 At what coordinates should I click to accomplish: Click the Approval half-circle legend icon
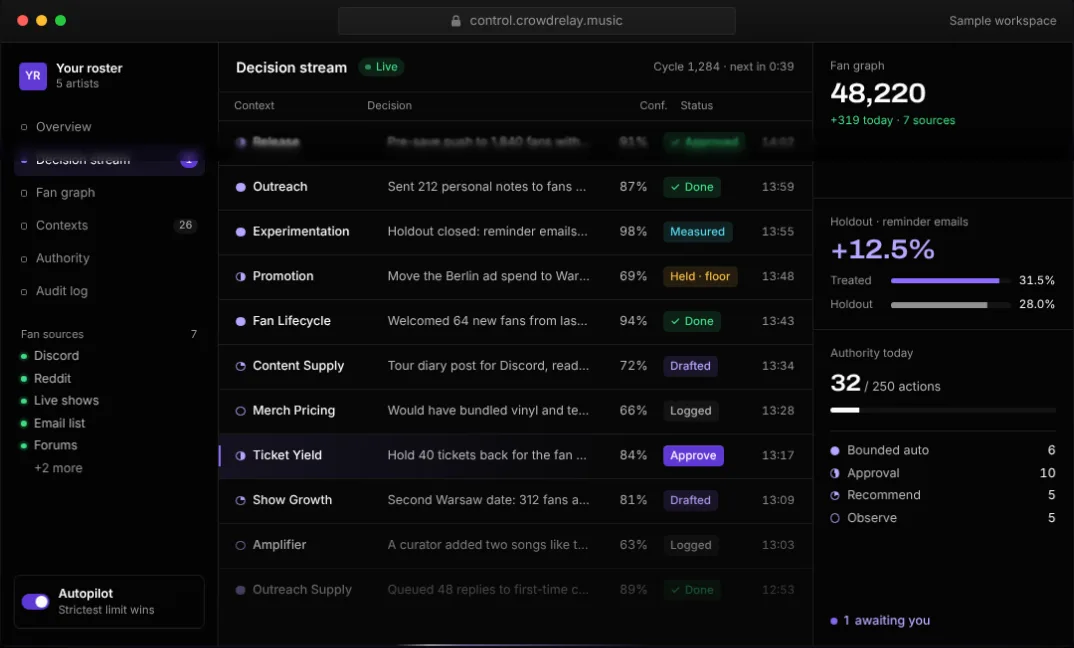click(x=834, y=473)
